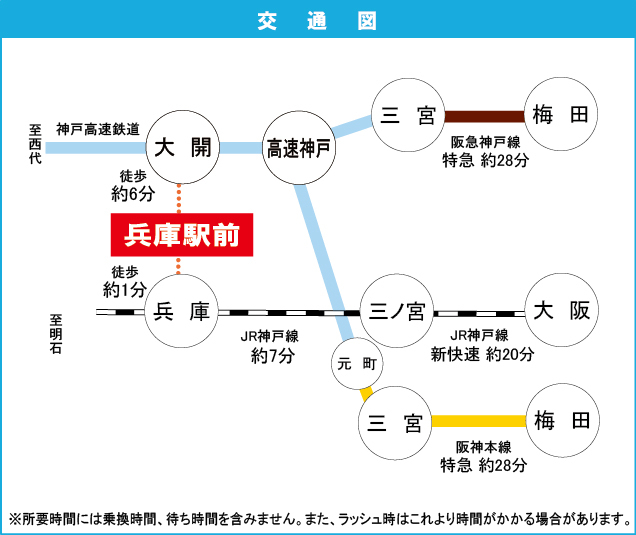Click the 大開 station circle
The image size is (636, 535).
point(182,148)
